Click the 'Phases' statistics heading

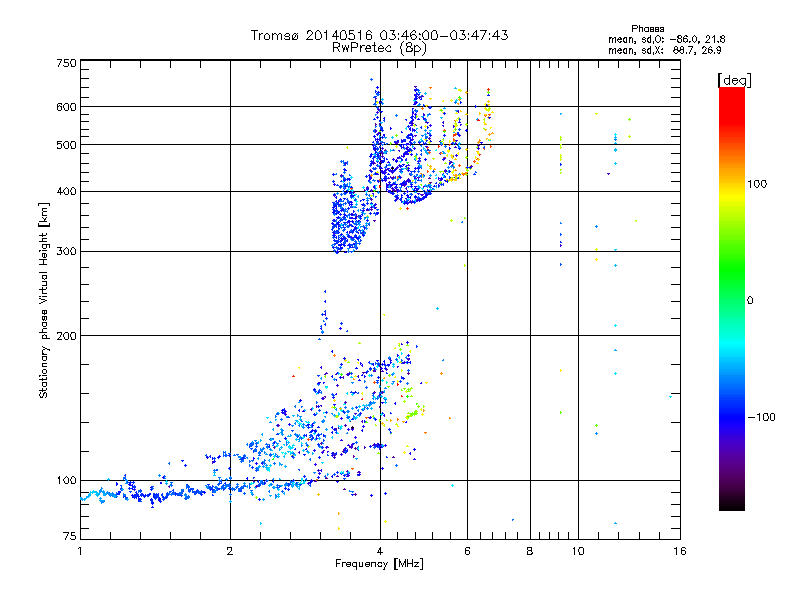pyautogui.click(x=647, y=29)
